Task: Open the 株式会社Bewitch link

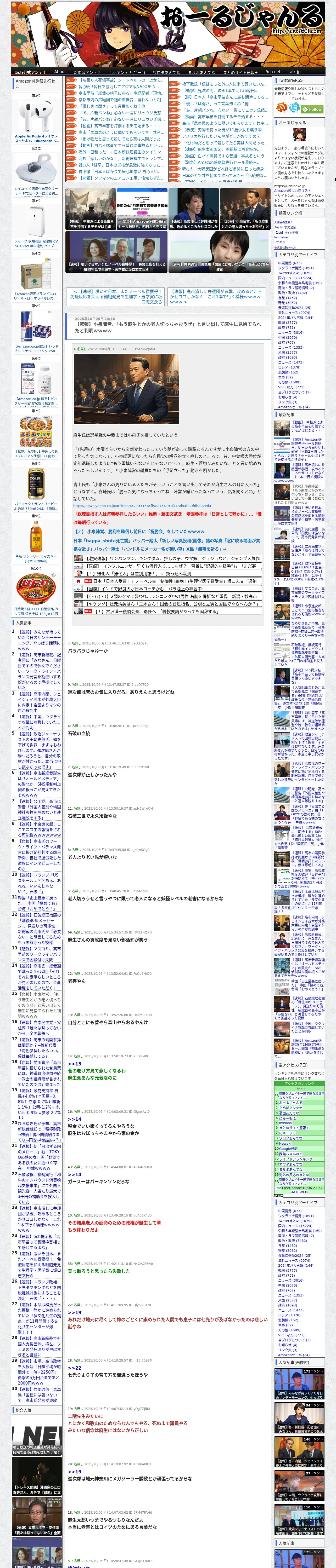Action: [x=285, y=247]
